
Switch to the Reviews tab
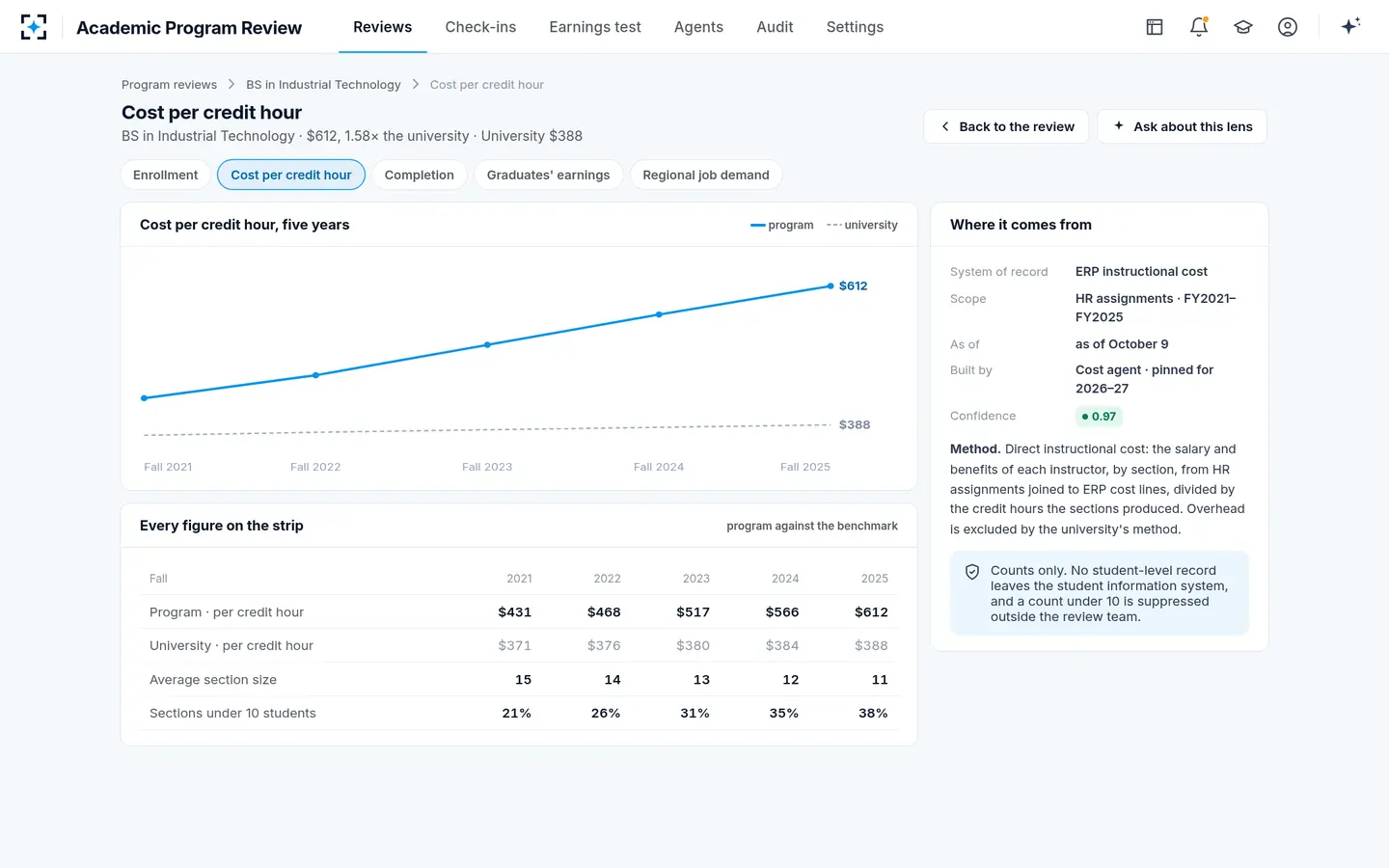coord(382,27)
